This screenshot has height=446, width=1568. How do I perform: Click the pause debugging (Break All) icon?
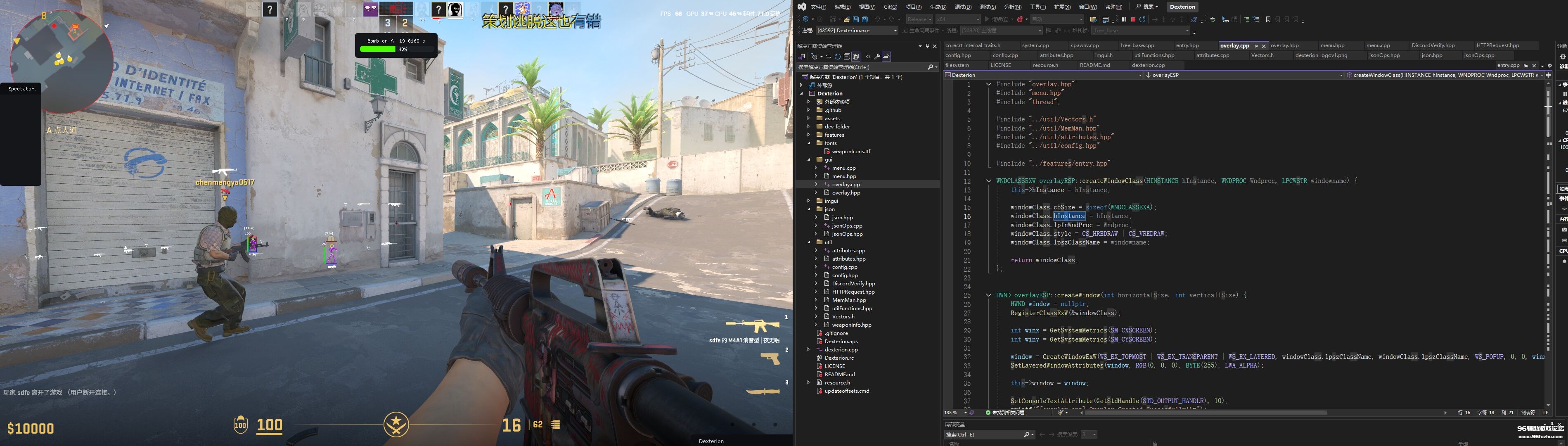[1124, 19]
